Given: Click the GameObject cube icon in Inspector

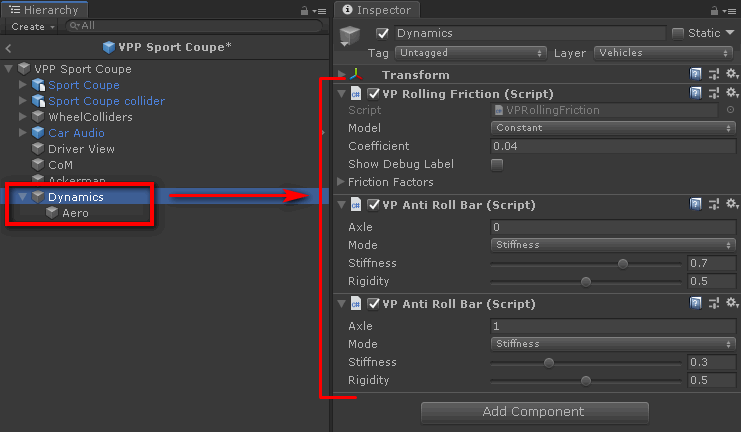Looking at the screenshot, I should click(x=350, y=35).
